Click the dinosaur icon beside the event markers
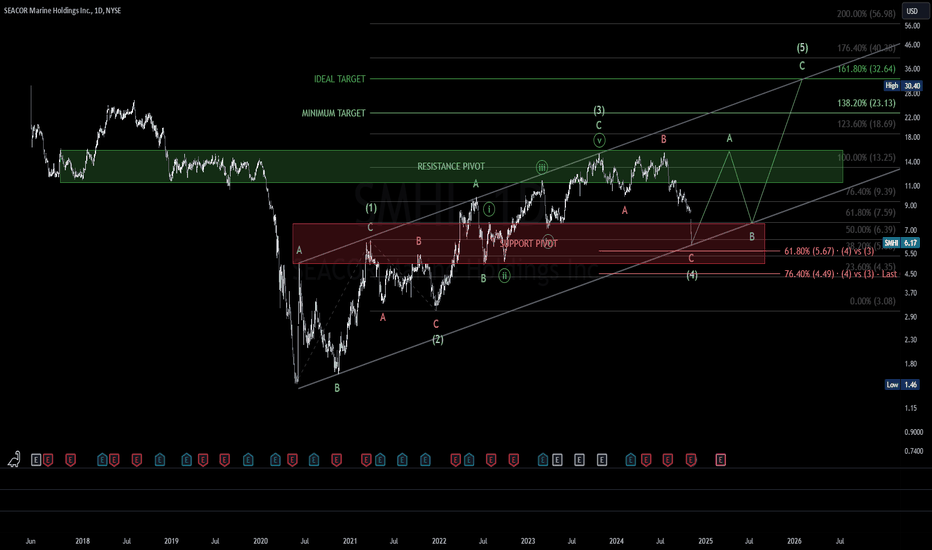Viewport: 932px width, 550px height. click(14, 459)
